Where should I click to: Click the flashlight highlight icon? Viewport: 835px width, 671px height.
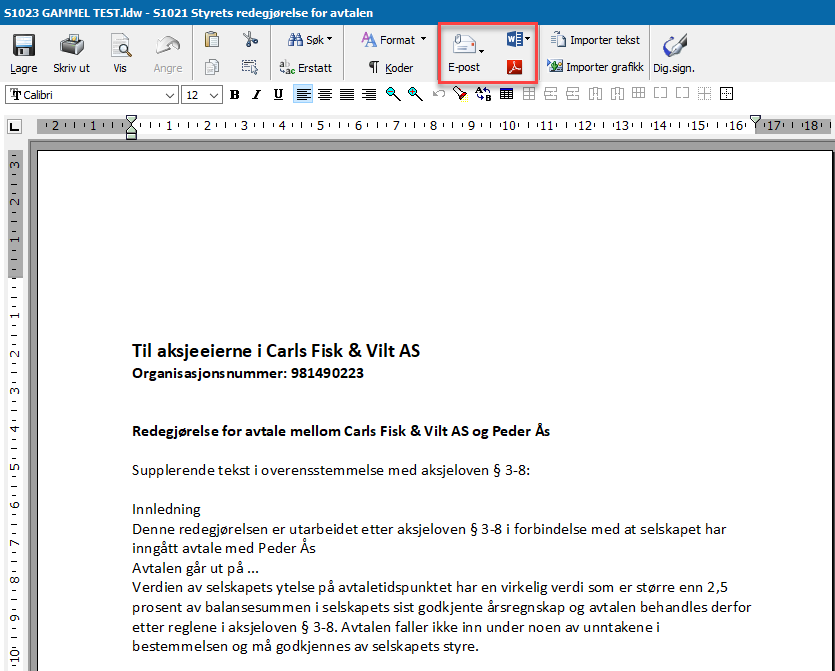460,94
